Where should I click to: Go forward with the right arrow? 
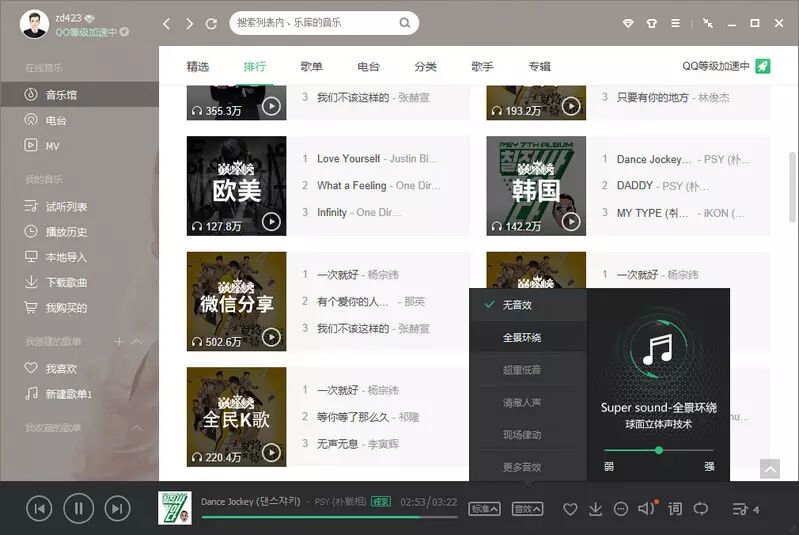pos(189,23)
